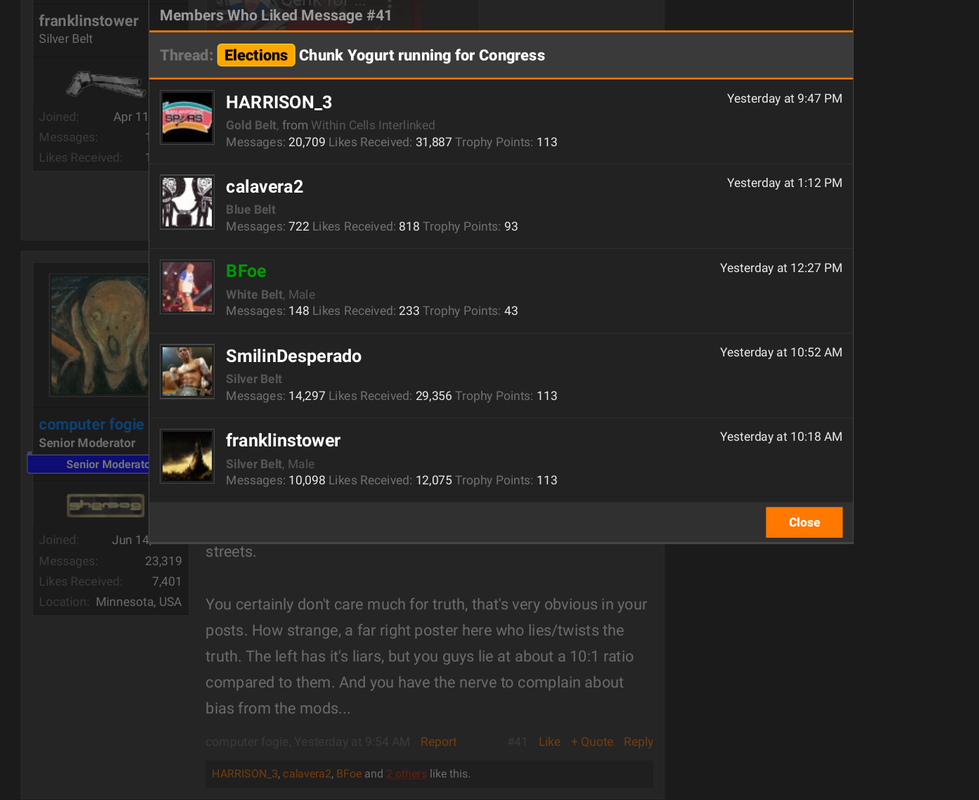Close the Members Who Liked dialog

[804, 522]
